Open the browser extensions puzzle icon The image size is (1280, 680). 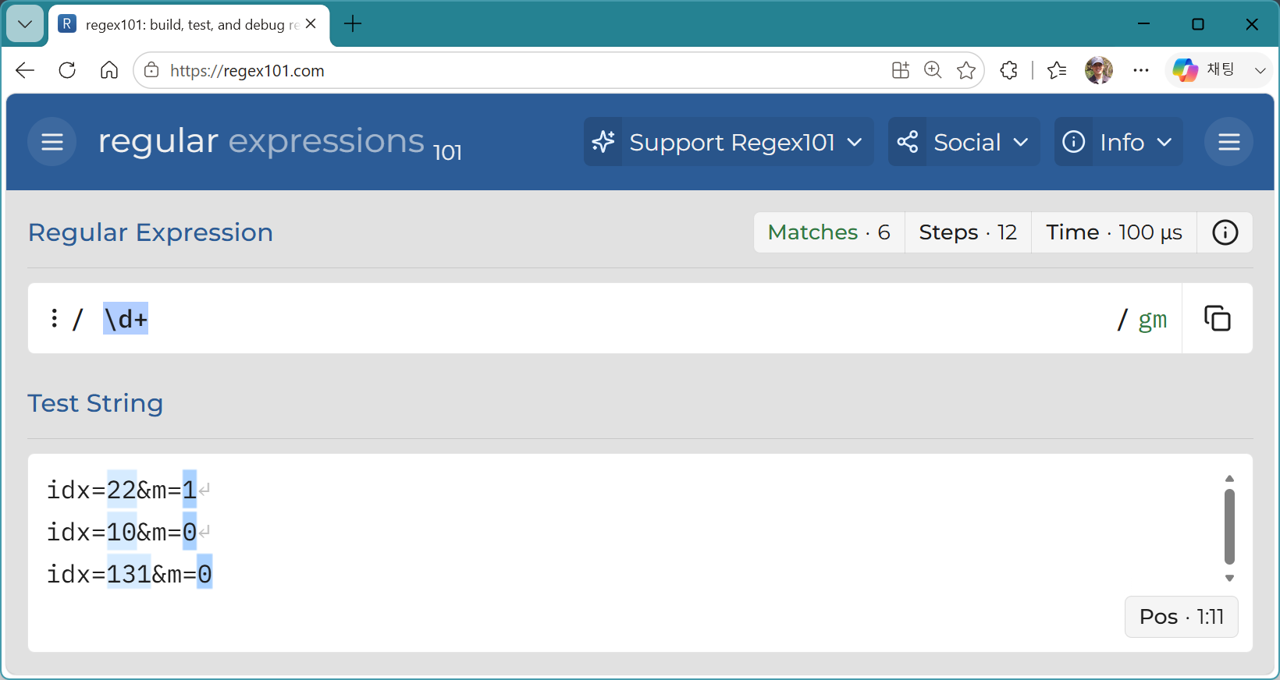[1009, 70]
